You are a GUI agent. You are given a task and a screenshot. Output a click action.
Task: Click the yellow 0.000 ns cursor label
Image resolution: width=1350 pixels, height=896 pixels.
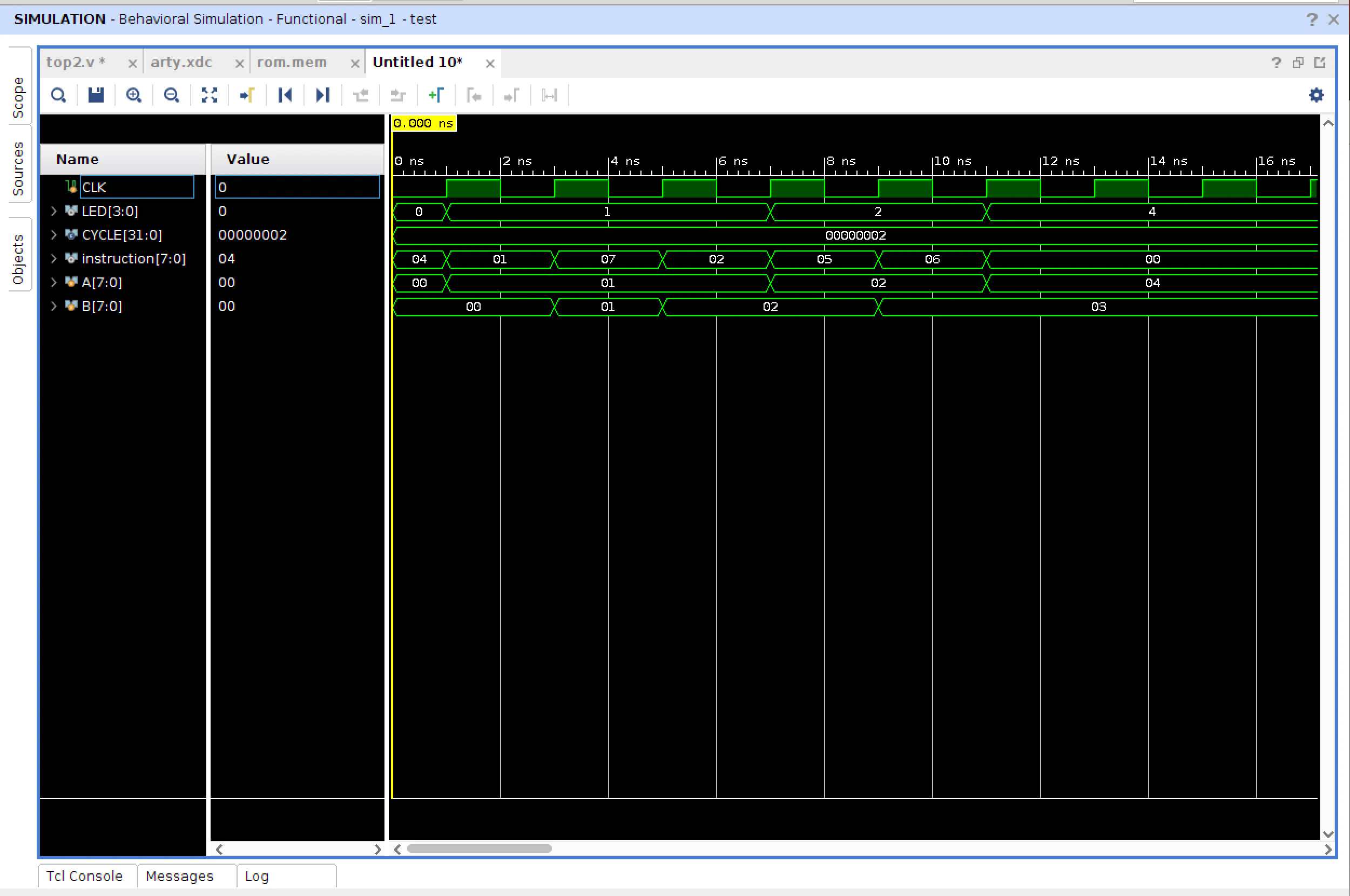click(423, 123)
